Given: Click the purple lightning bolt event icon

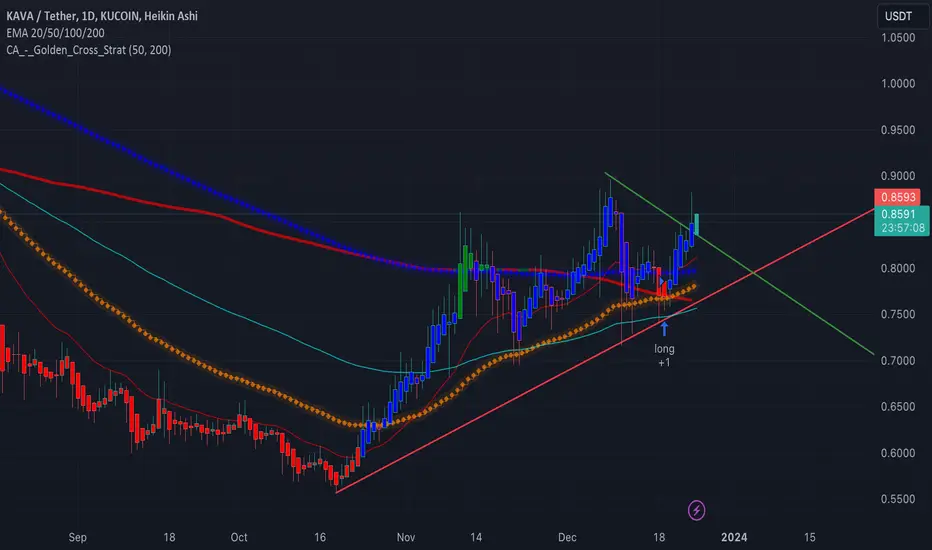Looking at the screenshot, I should pos(696,510).
